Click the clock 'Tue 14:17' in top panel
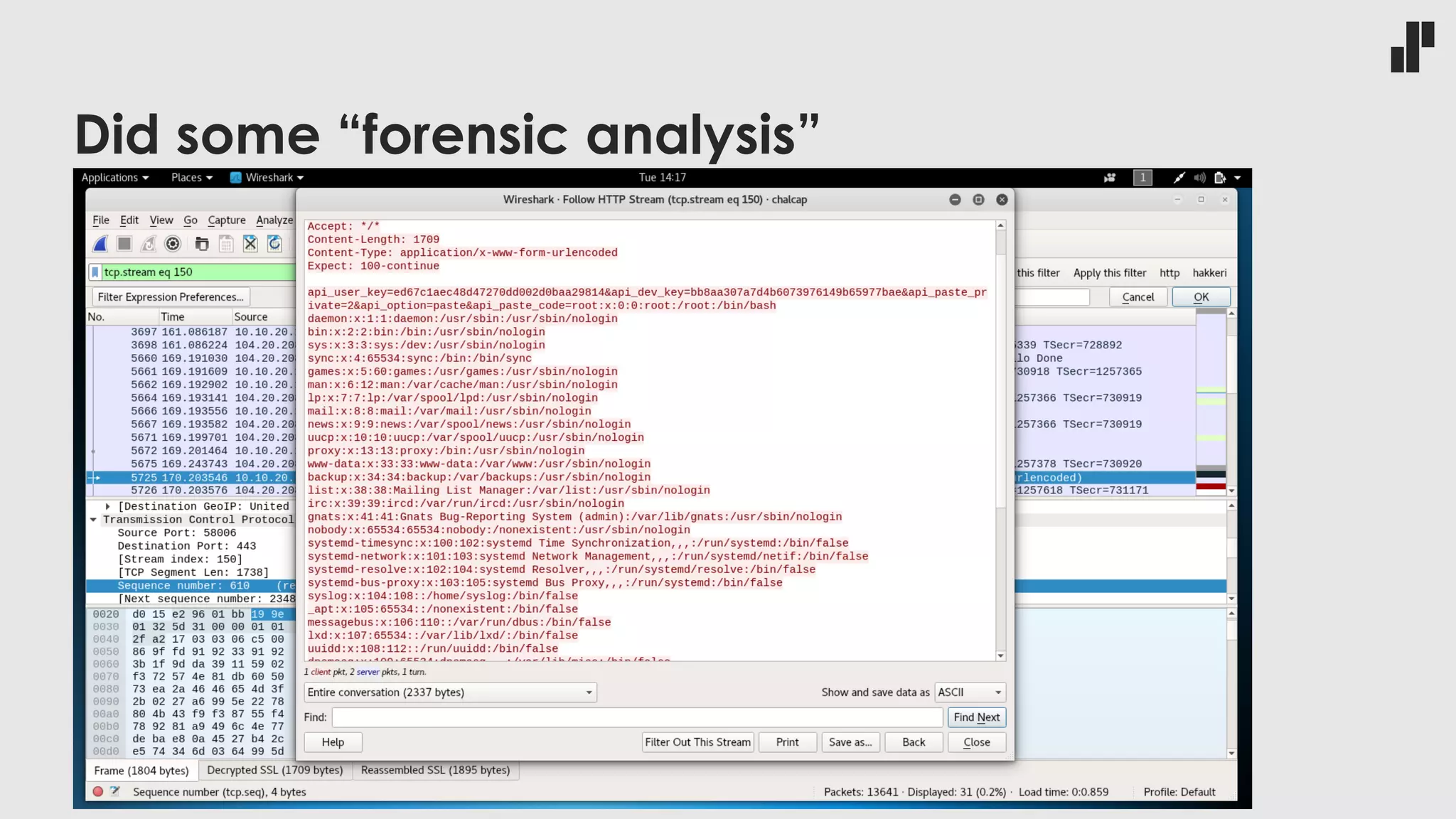 point(662,178)
